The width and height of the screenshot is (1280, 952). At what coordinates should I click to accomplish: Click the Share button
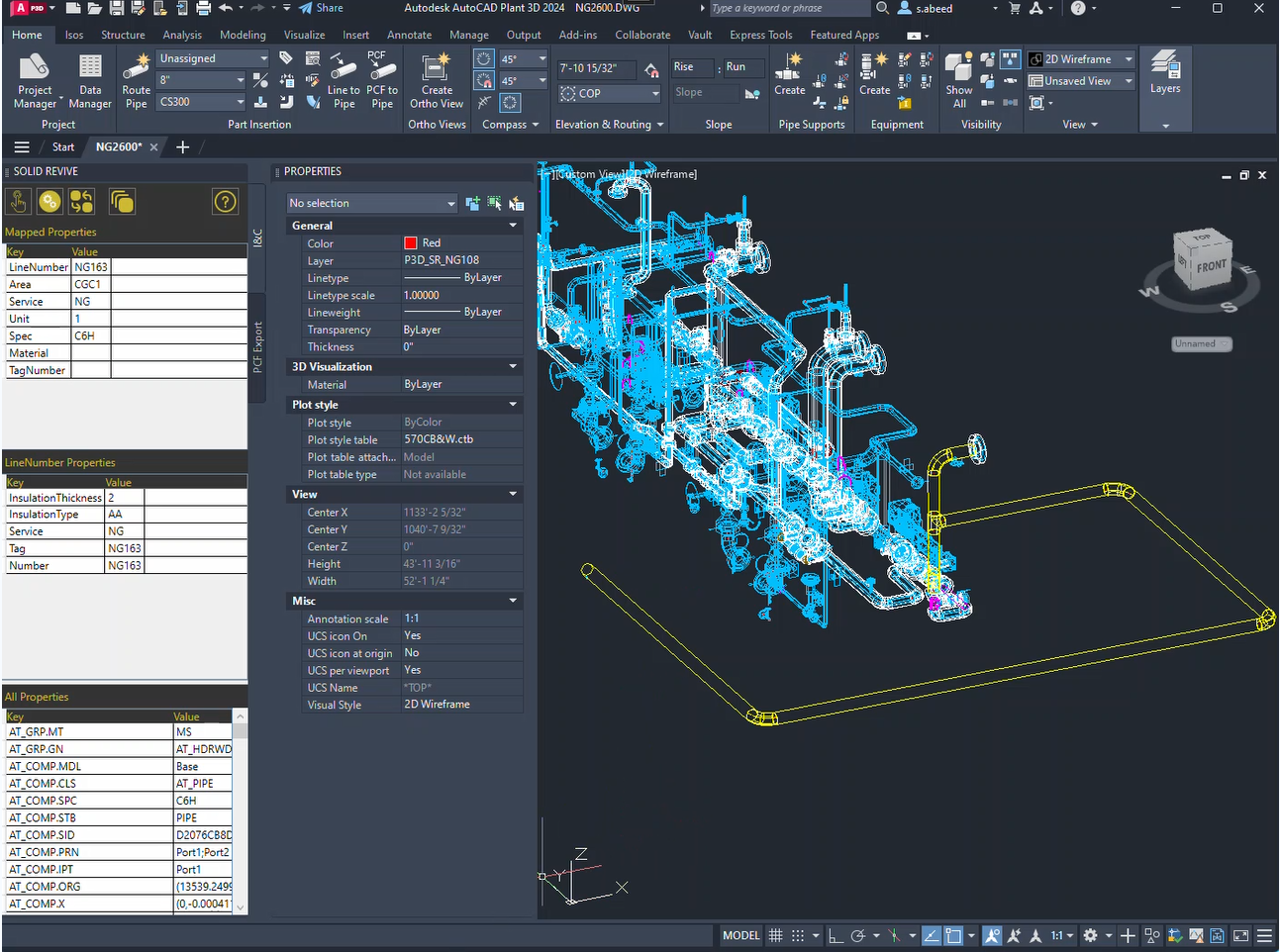point(321,8)
